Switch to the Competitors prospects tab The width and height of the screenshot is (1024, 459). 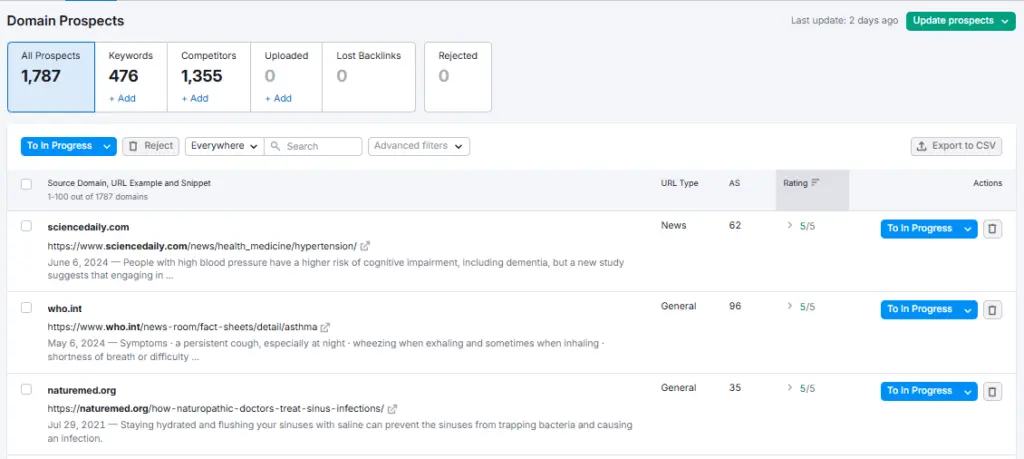point(208,76)
